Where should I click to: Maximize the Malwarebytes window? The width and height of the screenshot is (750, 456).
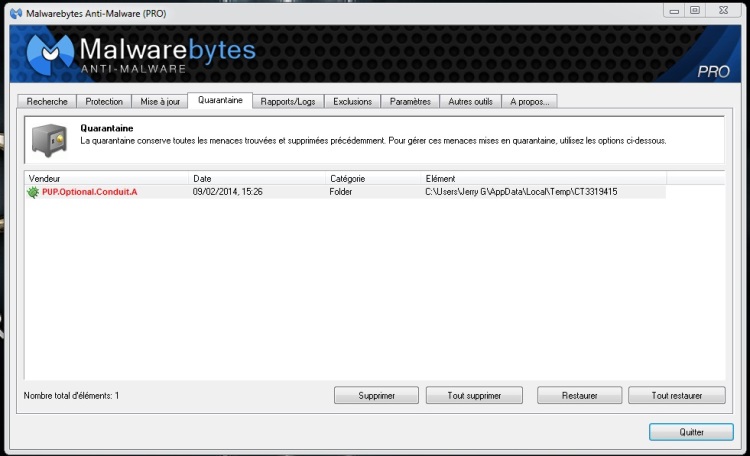[695, 11]
